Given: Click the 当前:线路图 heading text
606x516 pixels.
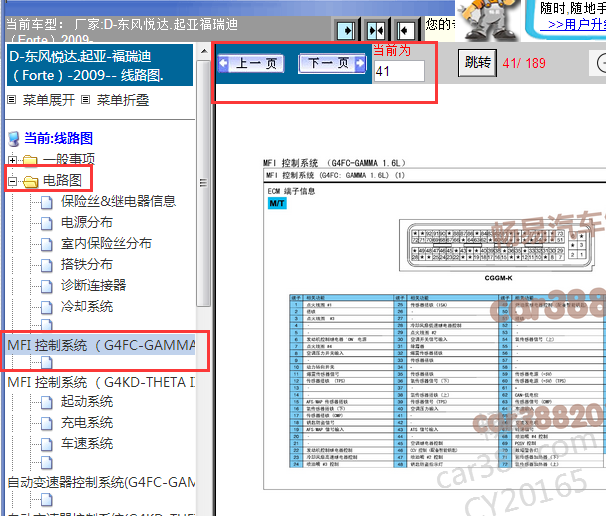Looking at the screenshot, I should click(58, 138).
